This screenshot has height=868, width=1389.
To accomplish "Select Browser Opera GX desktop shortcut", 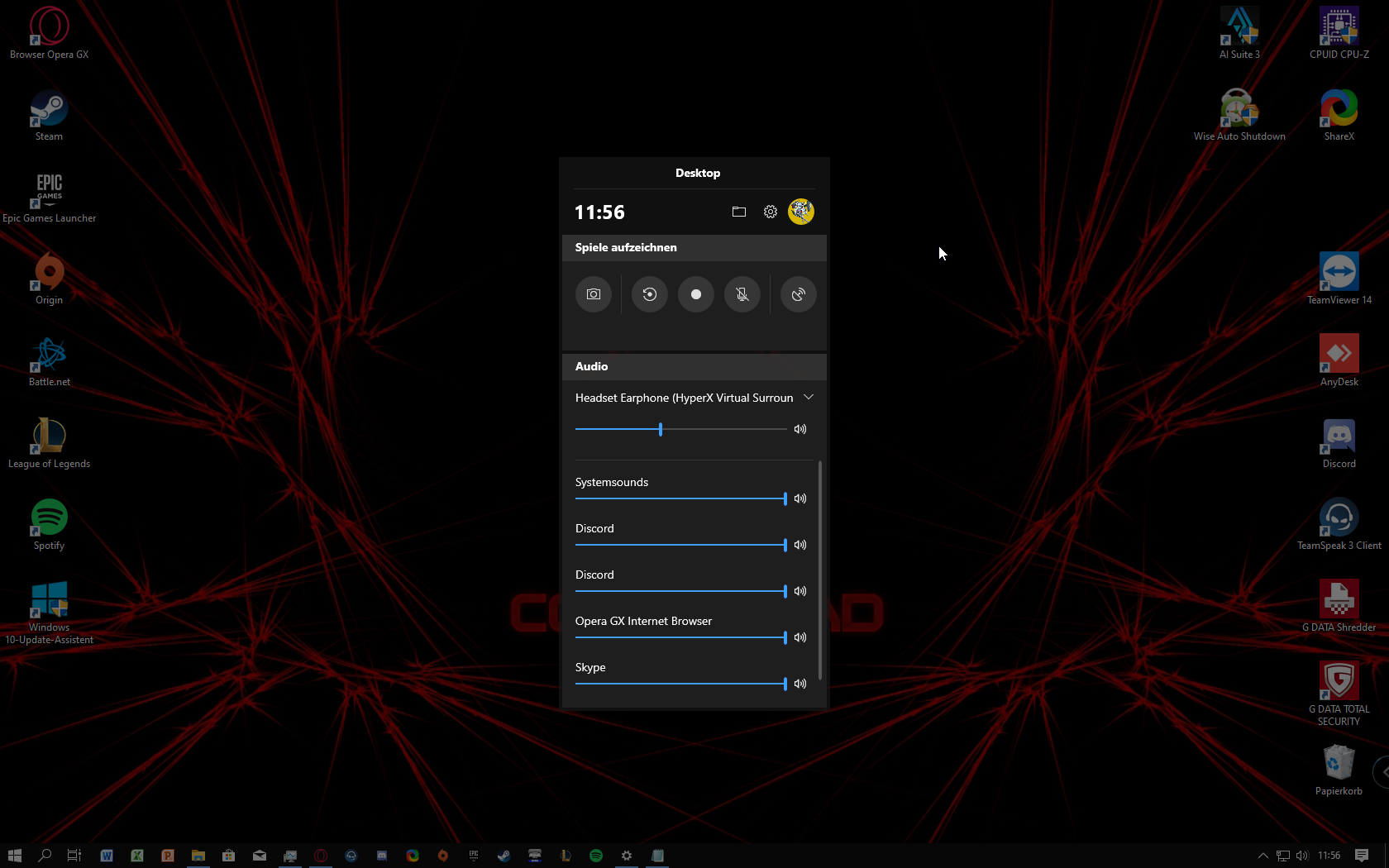I will 50,33.
